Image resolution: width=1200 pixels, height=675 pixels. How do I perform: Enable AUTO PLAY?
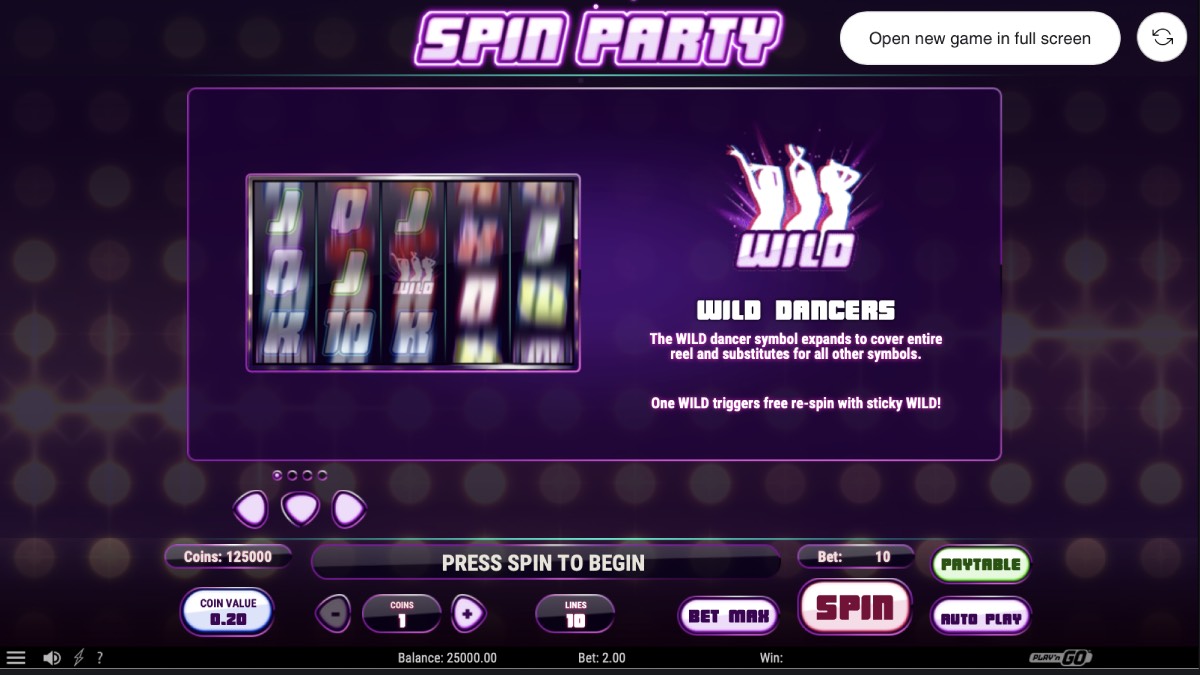(981, 618)
